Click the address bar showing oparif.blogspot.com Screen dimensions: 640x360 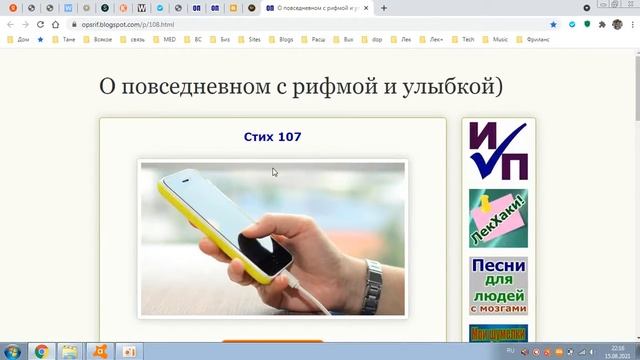(x=312, y=24)
